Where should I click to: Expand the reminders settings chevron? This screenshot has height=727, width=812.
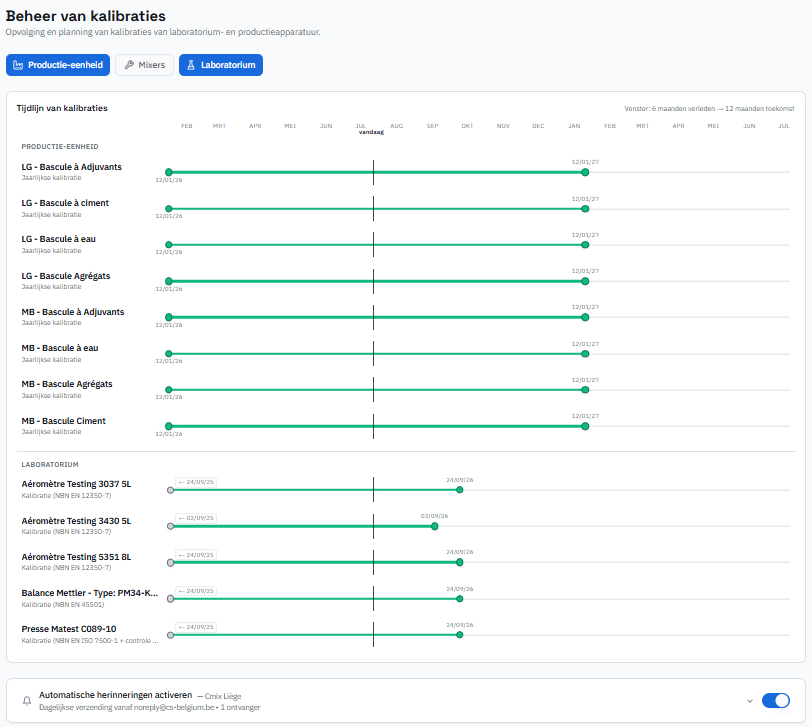click(749, 701)
